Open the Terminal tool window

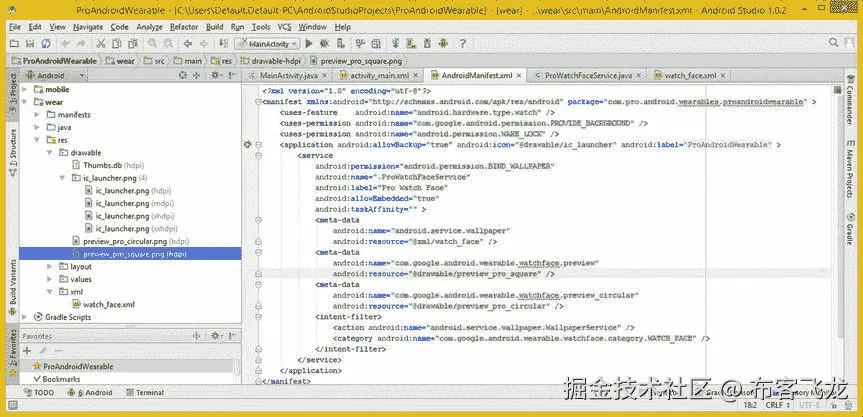[x=145, y=393]
